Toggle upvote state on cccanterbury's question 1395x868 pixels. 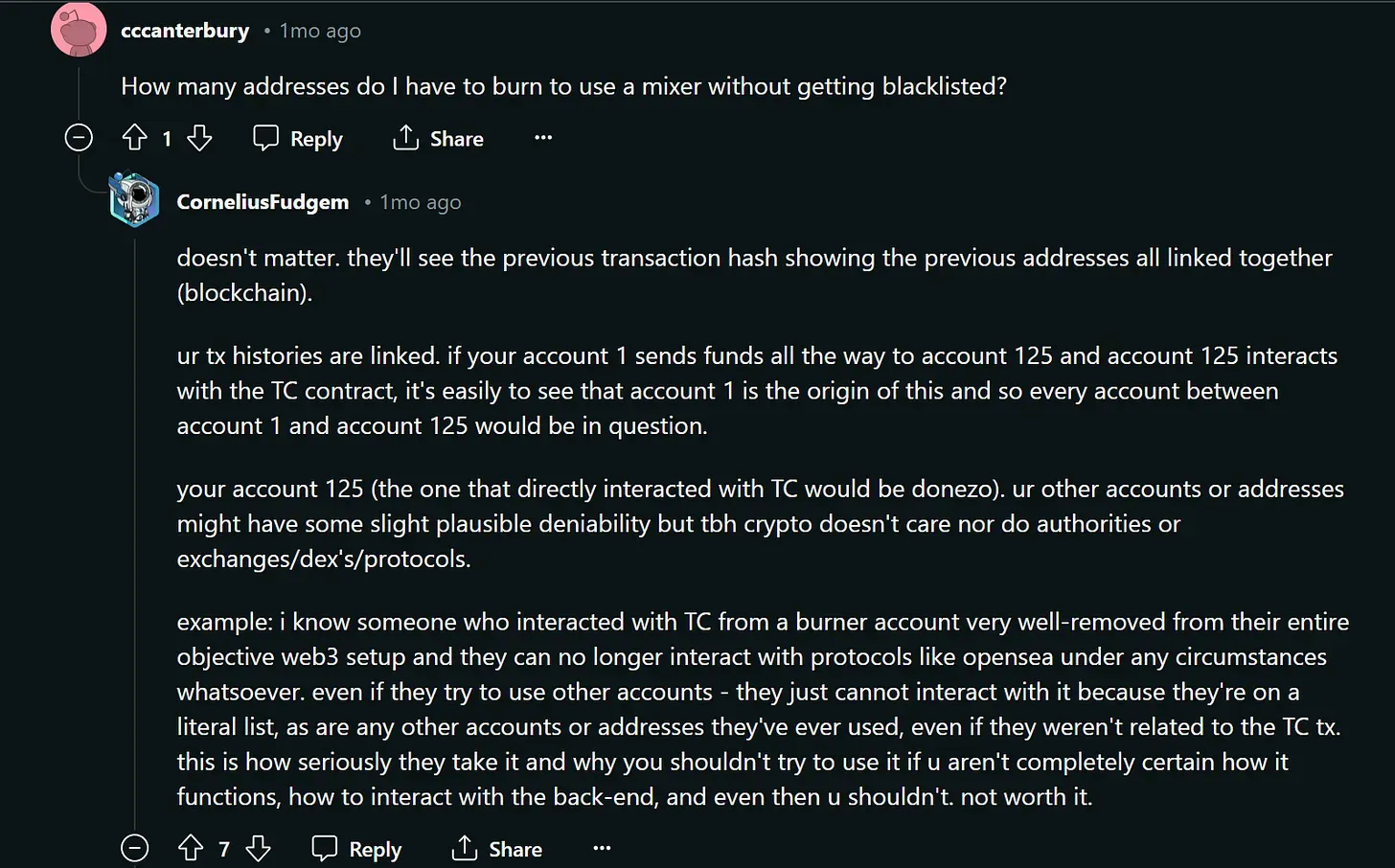pyautogui.click(x=135, y=138)
